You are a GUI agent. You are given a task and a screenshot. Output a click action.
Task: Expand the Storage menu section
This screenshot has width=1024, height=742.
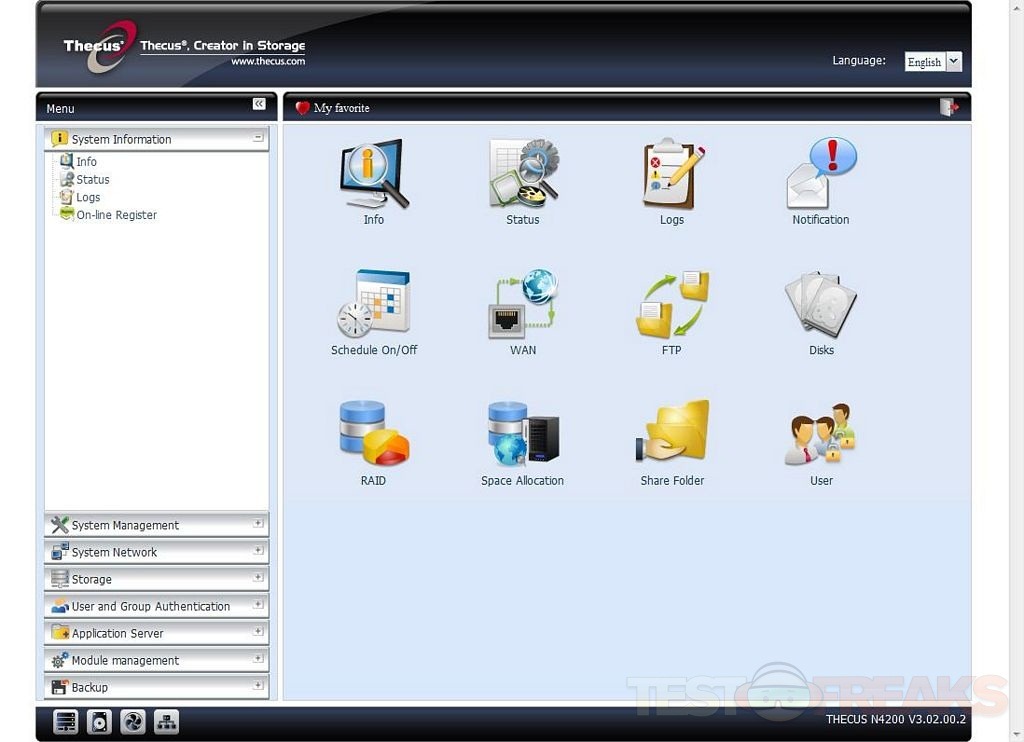coord(156,579)
